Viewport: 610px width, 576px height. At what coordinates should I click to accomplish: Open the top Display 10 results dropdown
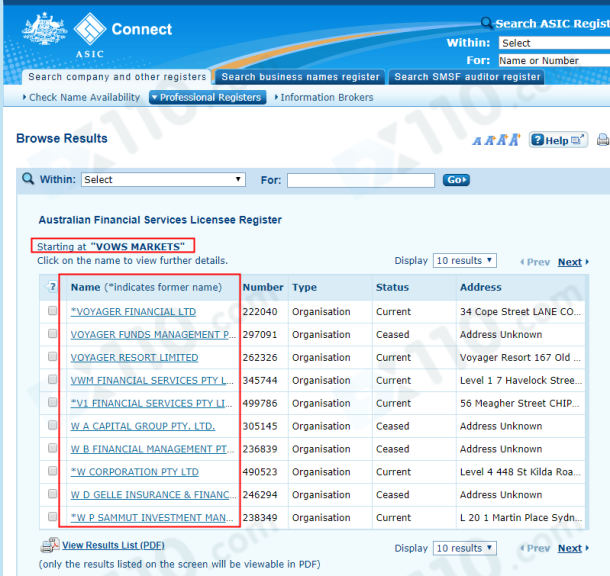[x=465, y=261]
